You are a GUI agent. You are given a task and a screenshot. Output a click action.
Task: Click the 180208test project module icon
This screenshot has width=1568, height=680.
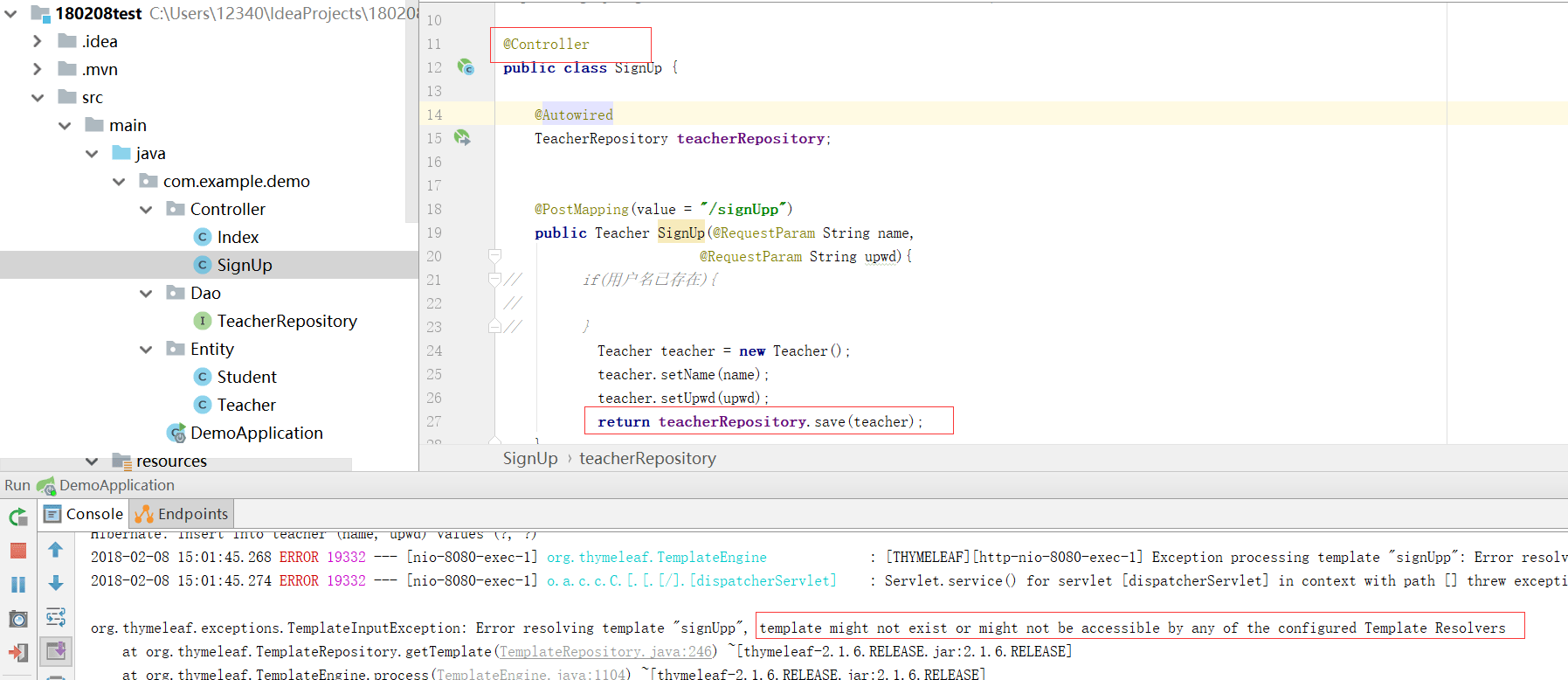click(x=40, y=13)
